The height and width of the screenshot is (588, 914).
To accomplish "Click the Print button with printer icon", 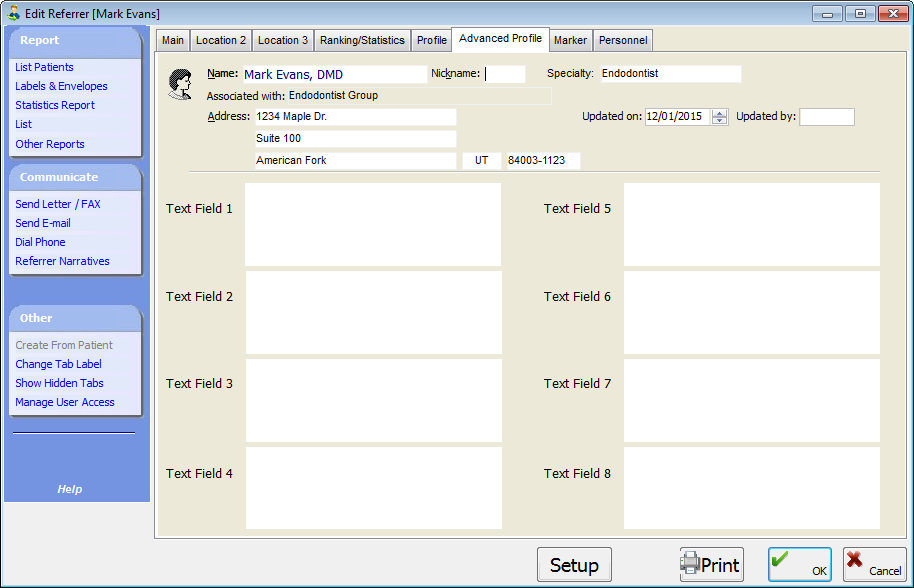I will click(710, 565).
